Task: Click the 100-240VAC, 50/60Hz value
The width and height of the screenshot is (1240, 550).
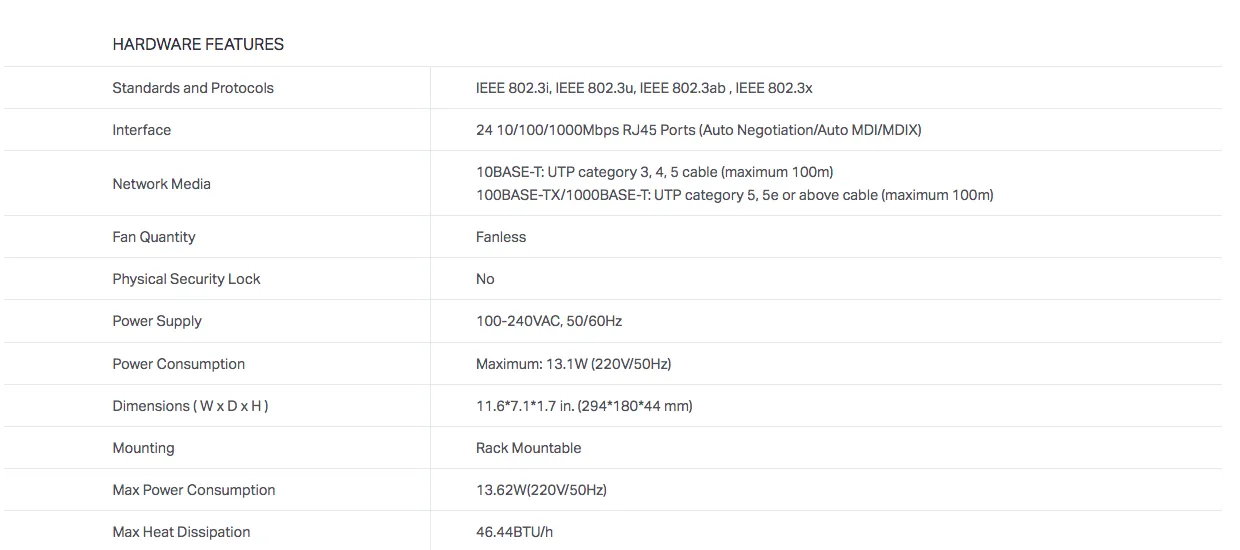Action: [549, 321]
